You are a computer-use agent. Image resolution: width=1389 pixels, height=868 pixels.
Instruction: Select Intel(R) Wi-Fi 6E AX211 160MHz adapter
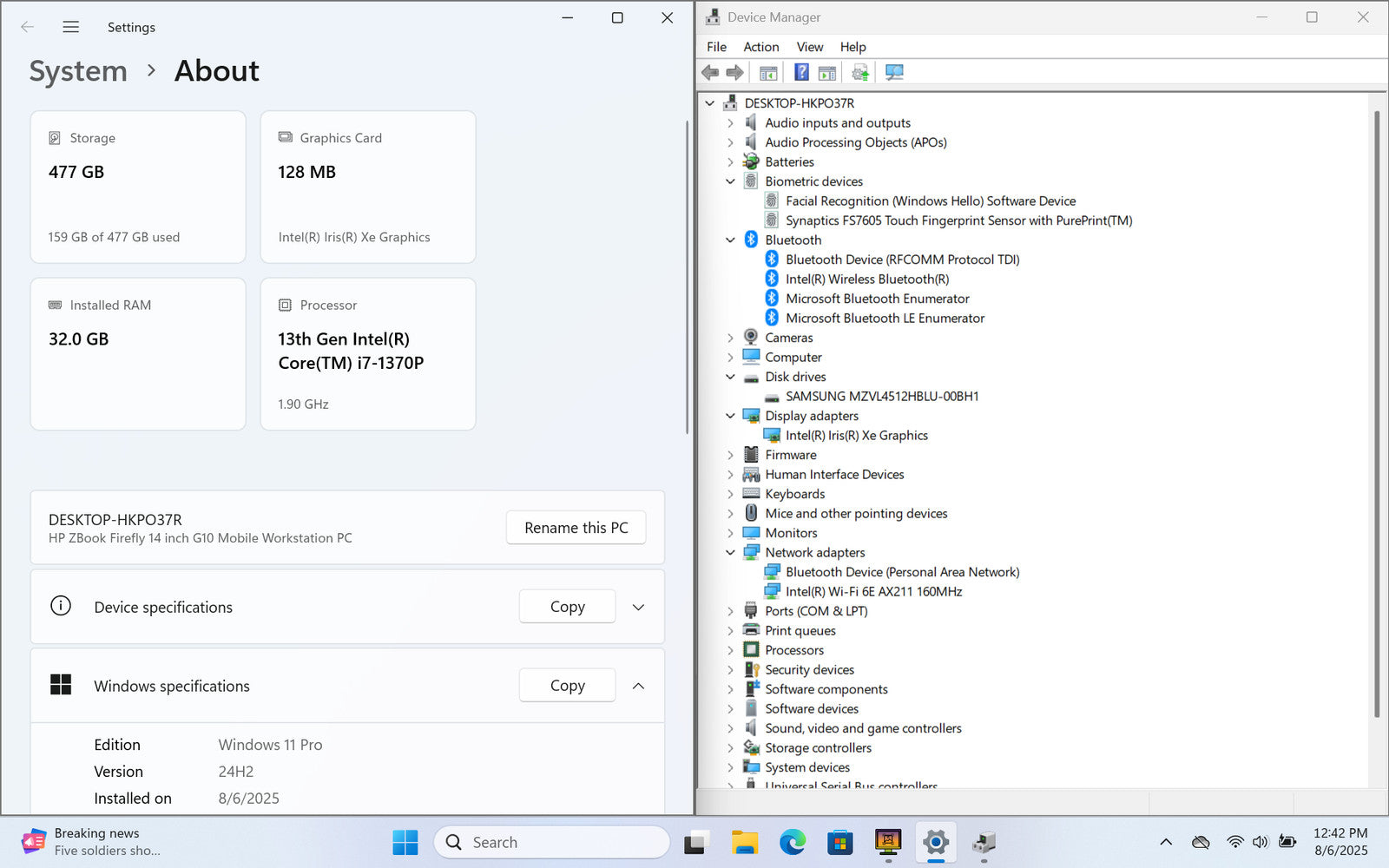[x=873, y=592]
